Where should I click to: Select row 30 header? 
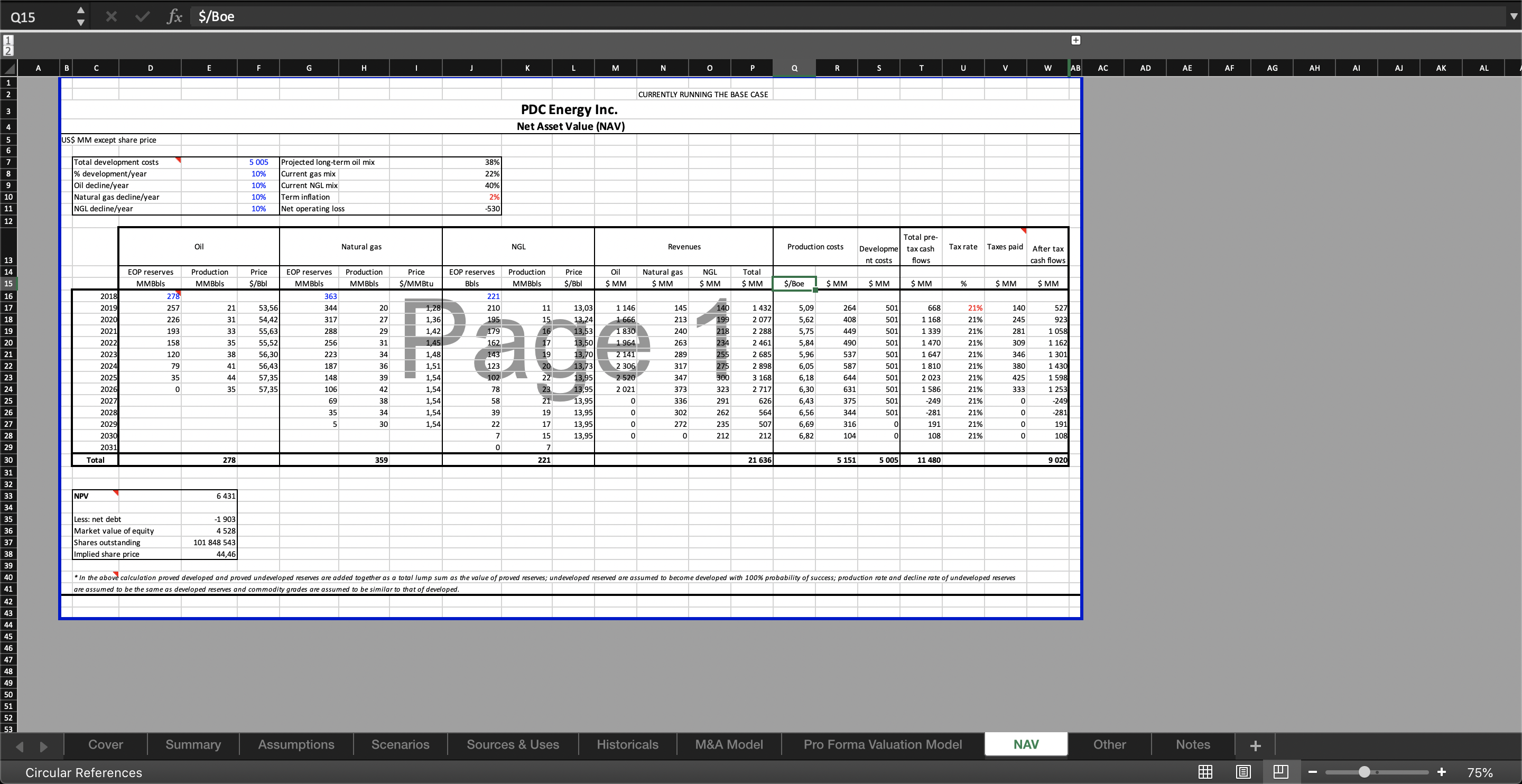(x=8, y=460)
